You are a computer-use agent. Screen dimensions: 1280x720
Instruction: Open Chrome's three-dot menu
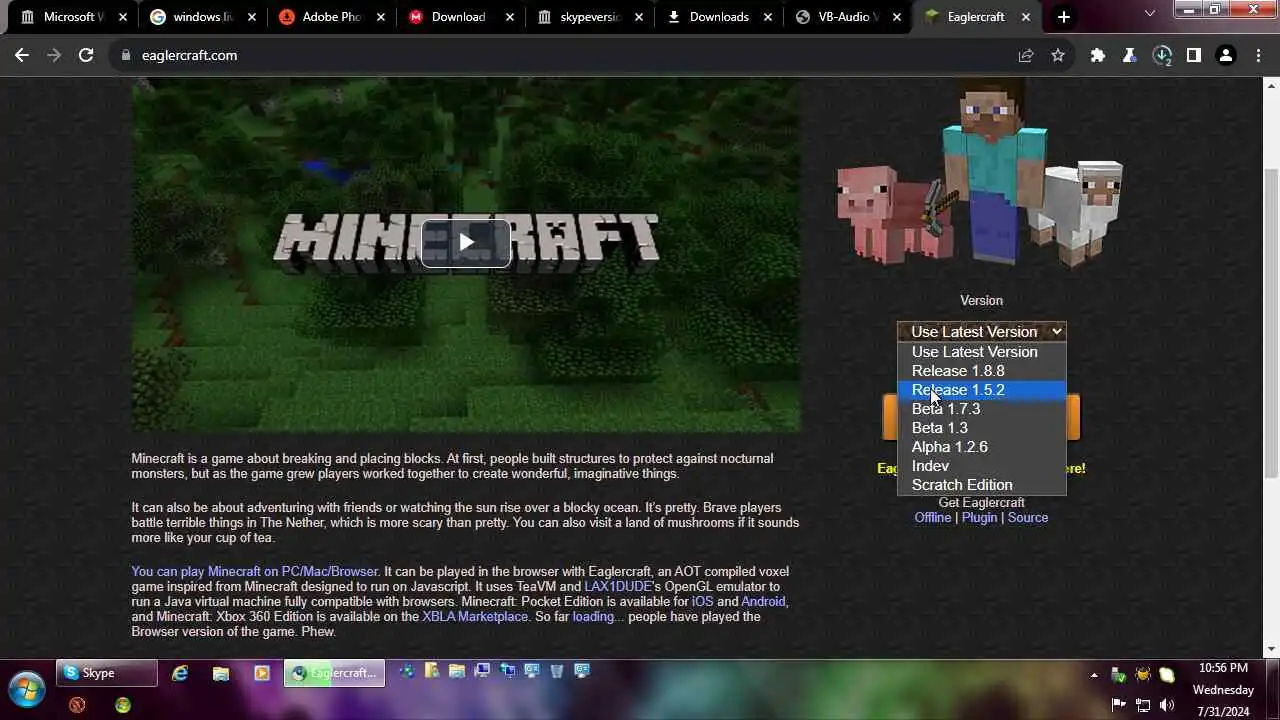point(1257,55)
